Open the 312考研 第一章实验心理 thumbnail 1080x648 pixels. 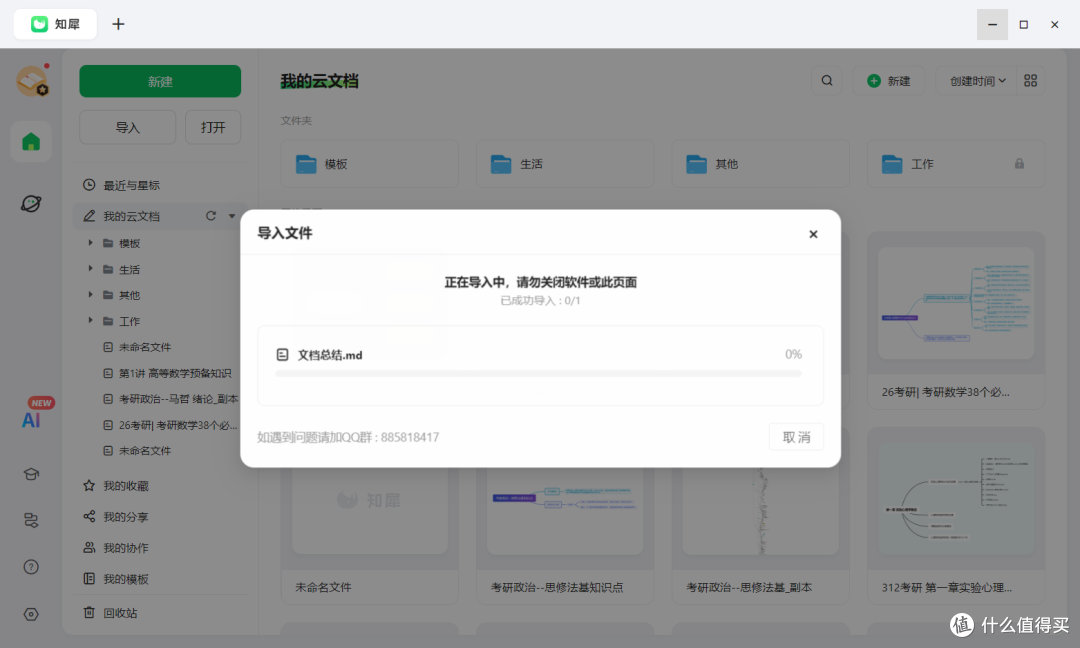(956, 499)
